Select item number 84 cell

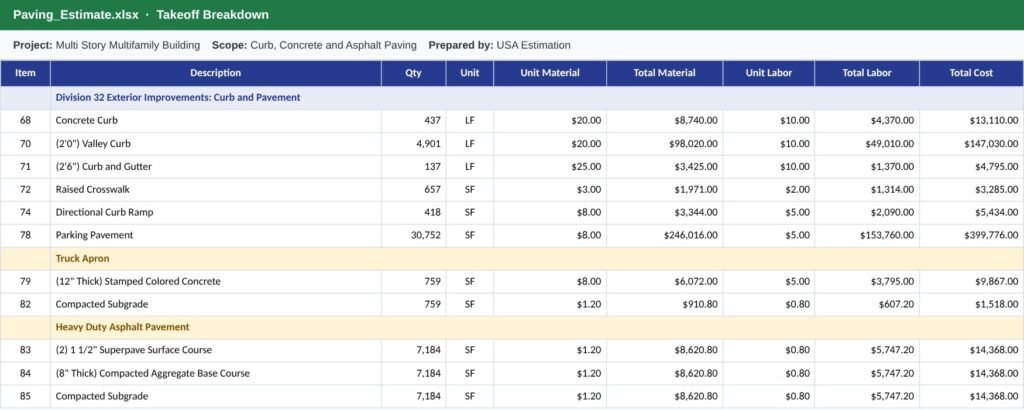(25, 373)
